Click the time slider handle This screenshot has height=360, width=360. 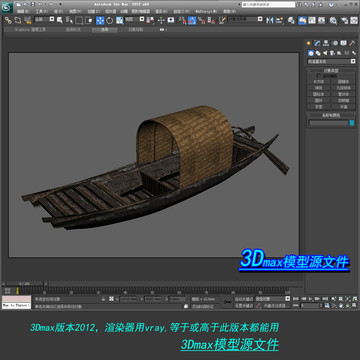click(25, 283)
